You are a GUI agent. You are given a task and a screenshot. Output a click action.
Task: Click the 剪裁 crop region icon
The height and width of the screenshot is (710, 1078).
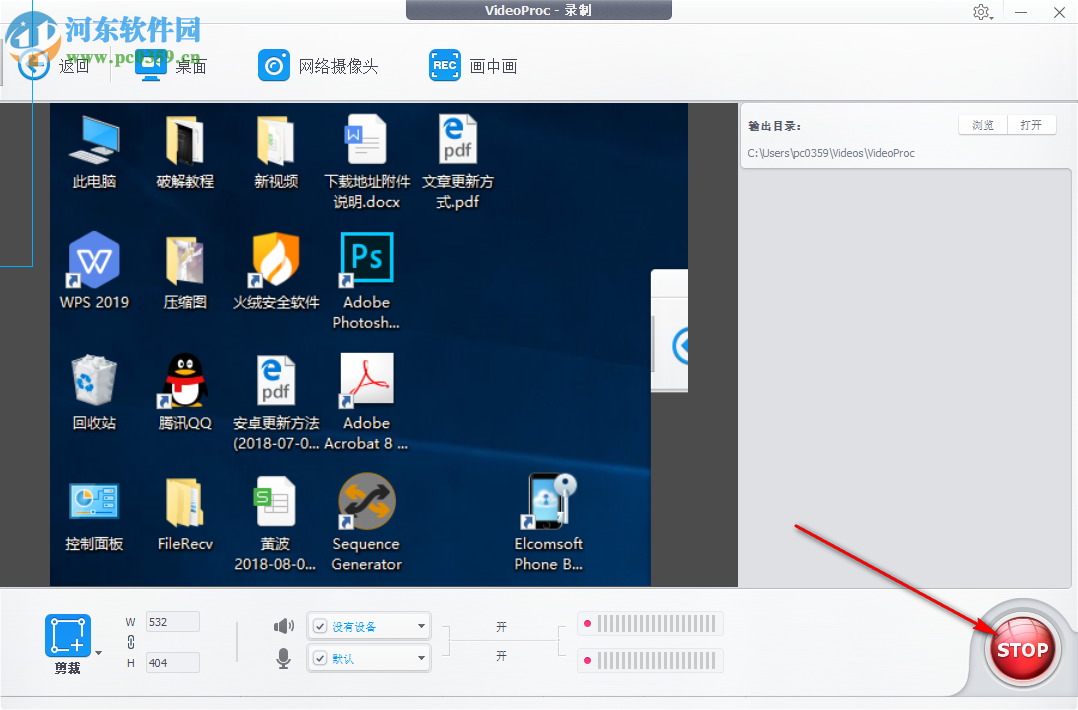pyautogui.click(x=67, y=636)
